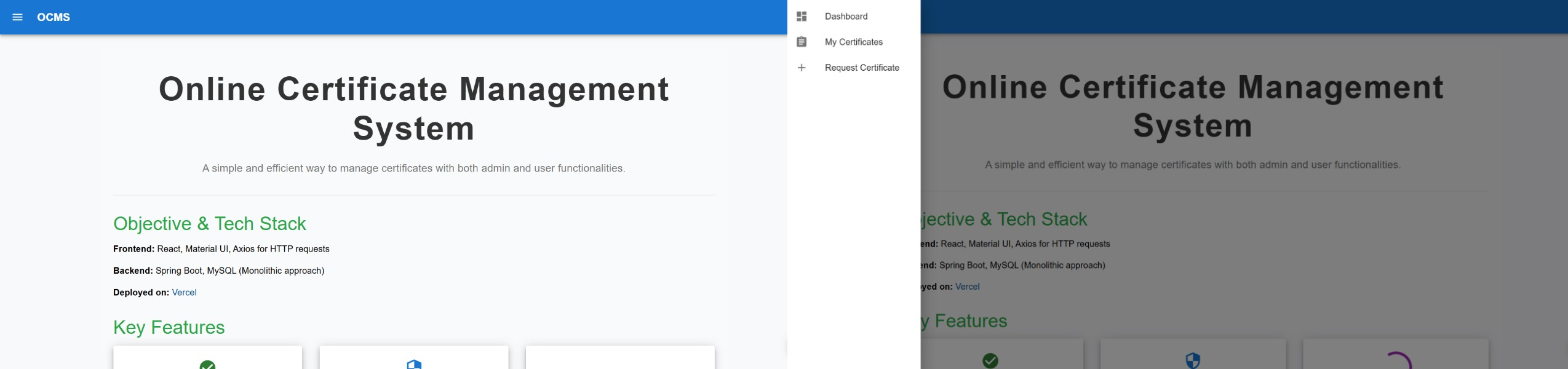The image size is (1568, 369).
Task: Choose the Request Certificate menu label
Action: click(x=861, y=68)
